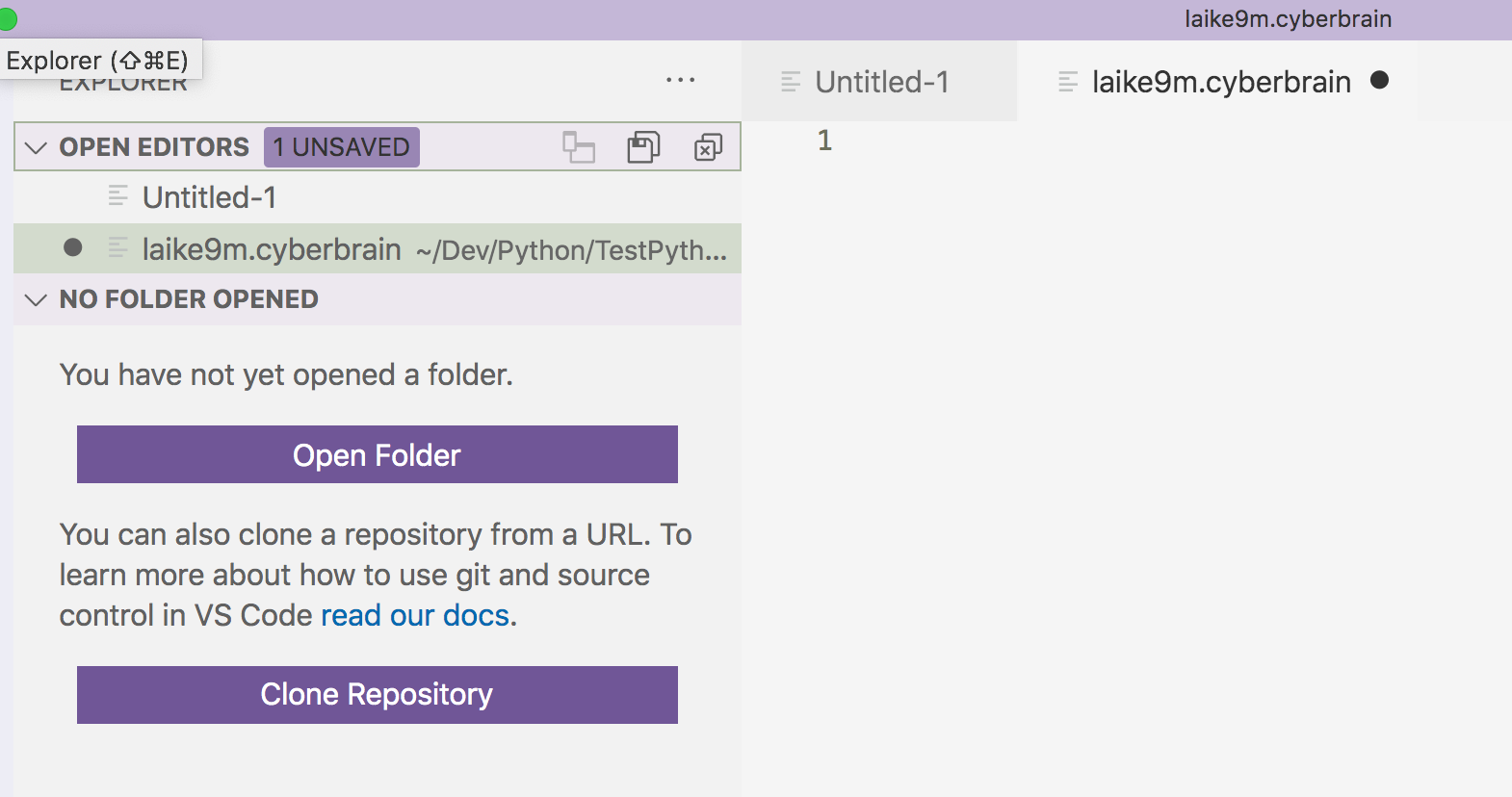The image size is (1512, 797).
Task: Click the Save All icon
Action: click(x=643, y=147)
